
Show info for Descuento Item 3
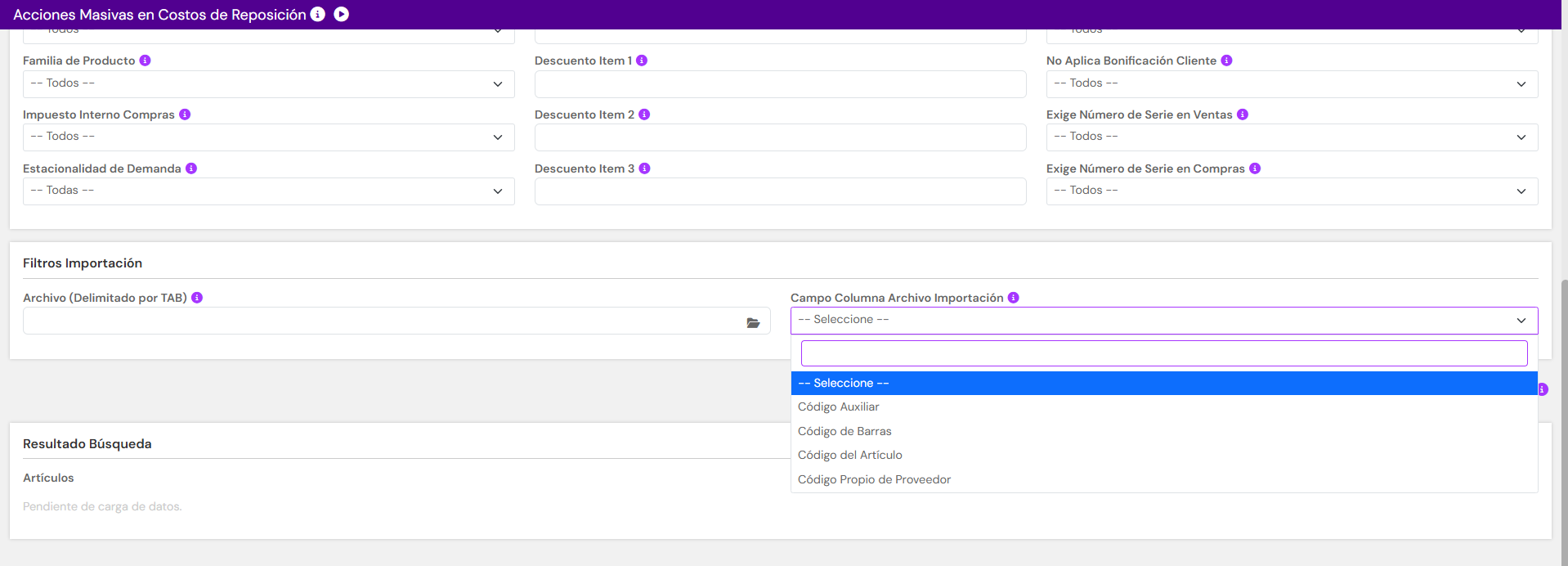644,168
